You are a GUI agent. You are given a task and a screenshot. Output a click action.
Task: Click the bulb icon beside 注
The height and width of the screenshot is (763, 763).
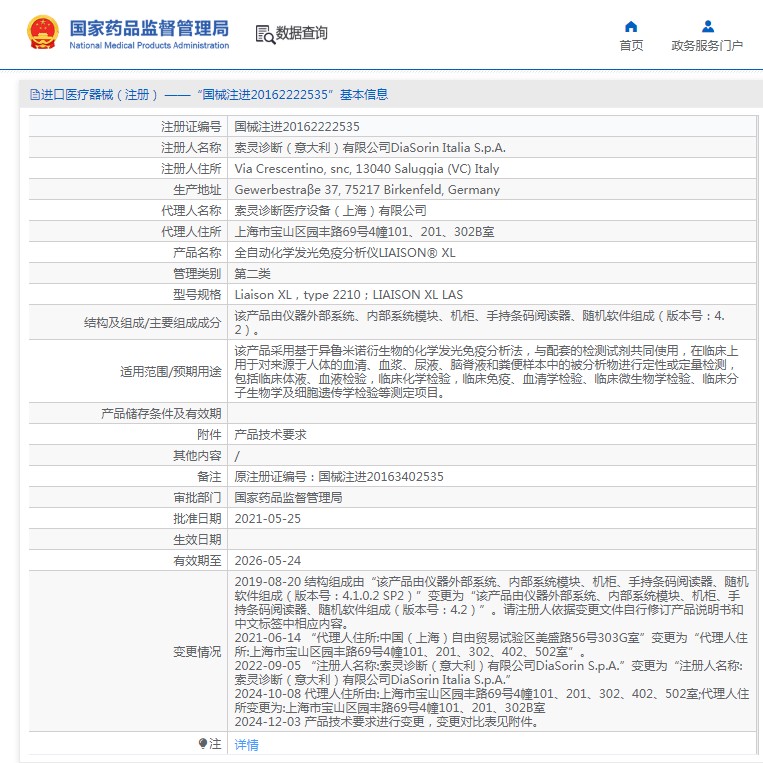(203, 744)
